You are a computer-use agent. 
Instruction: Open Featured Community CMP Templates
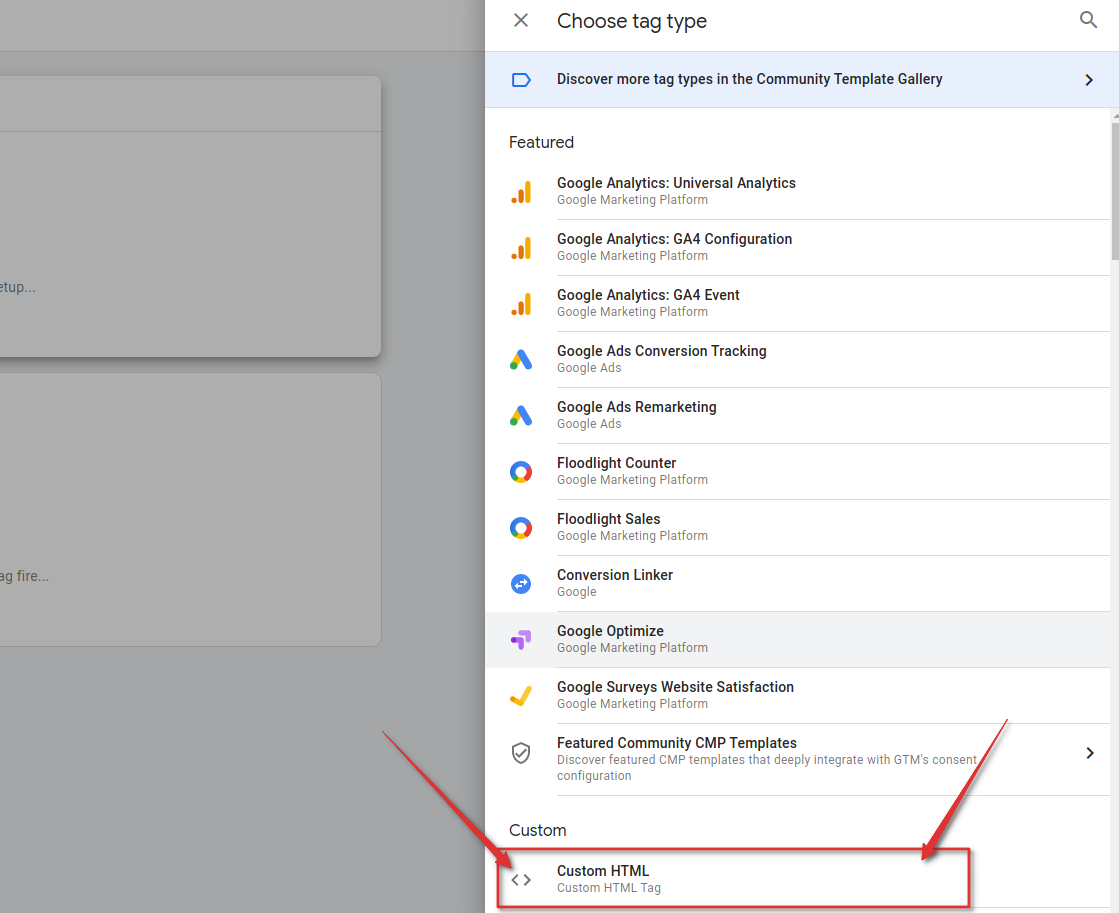[797, 760]
